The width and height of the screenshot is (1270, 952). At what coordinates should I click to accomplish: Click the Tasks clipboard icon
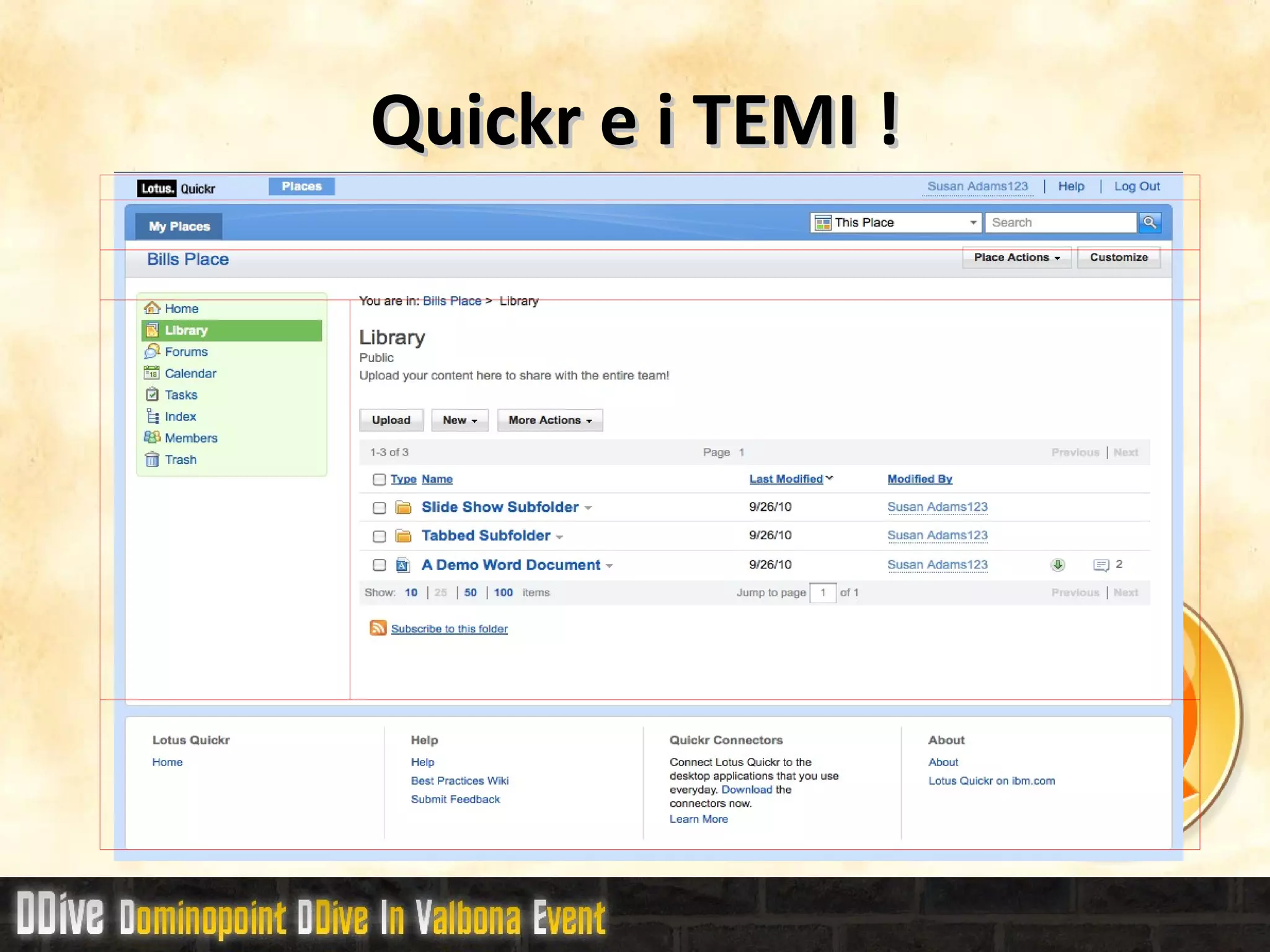(x=152, y=395)
